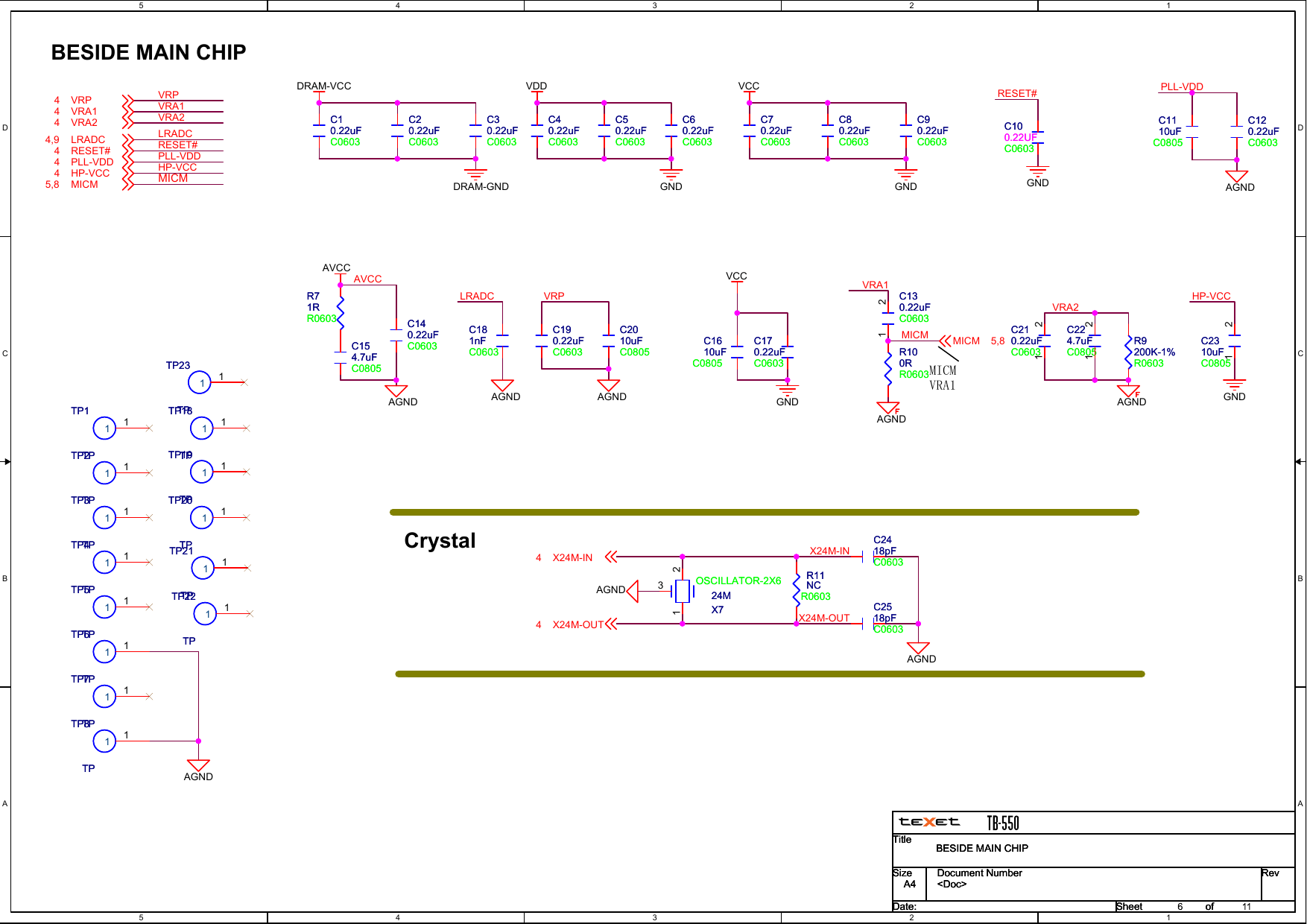Select the OSCILLATOR-2X6 crystal symbol

tap(682, 590)
